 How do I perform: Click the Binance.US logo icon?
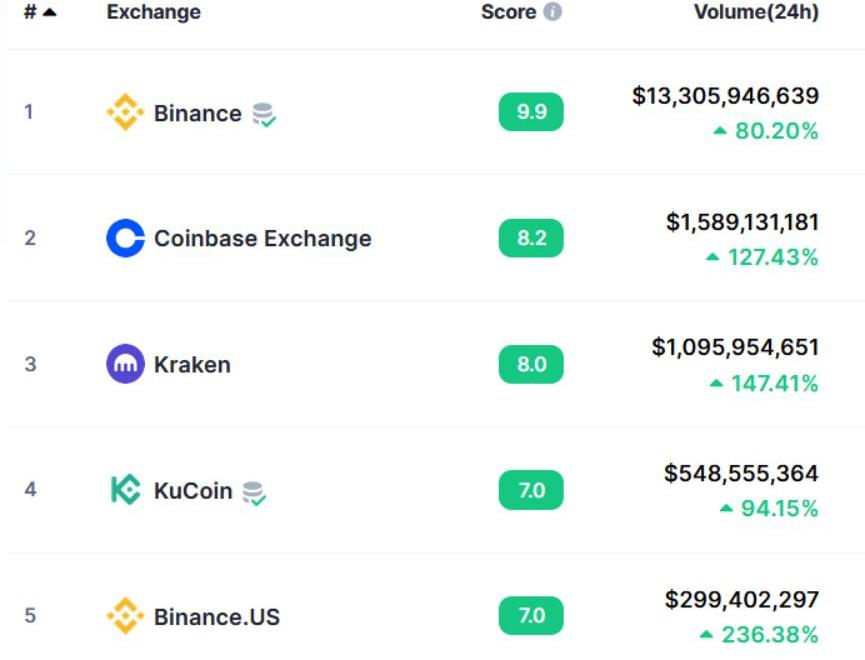tap(125, 616)
